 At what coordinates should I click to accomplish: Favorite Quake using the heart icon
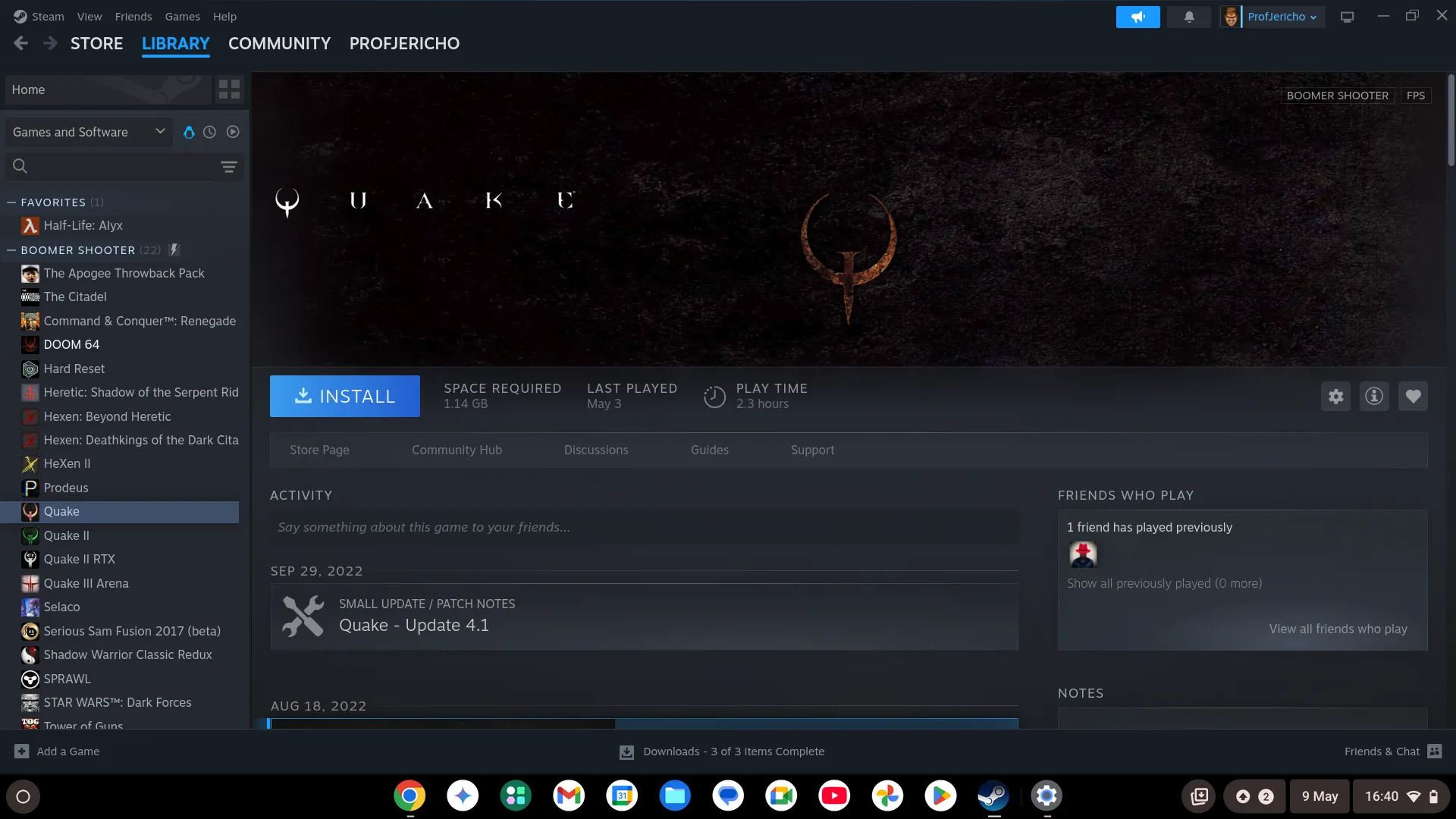[x=1413, y=396]
